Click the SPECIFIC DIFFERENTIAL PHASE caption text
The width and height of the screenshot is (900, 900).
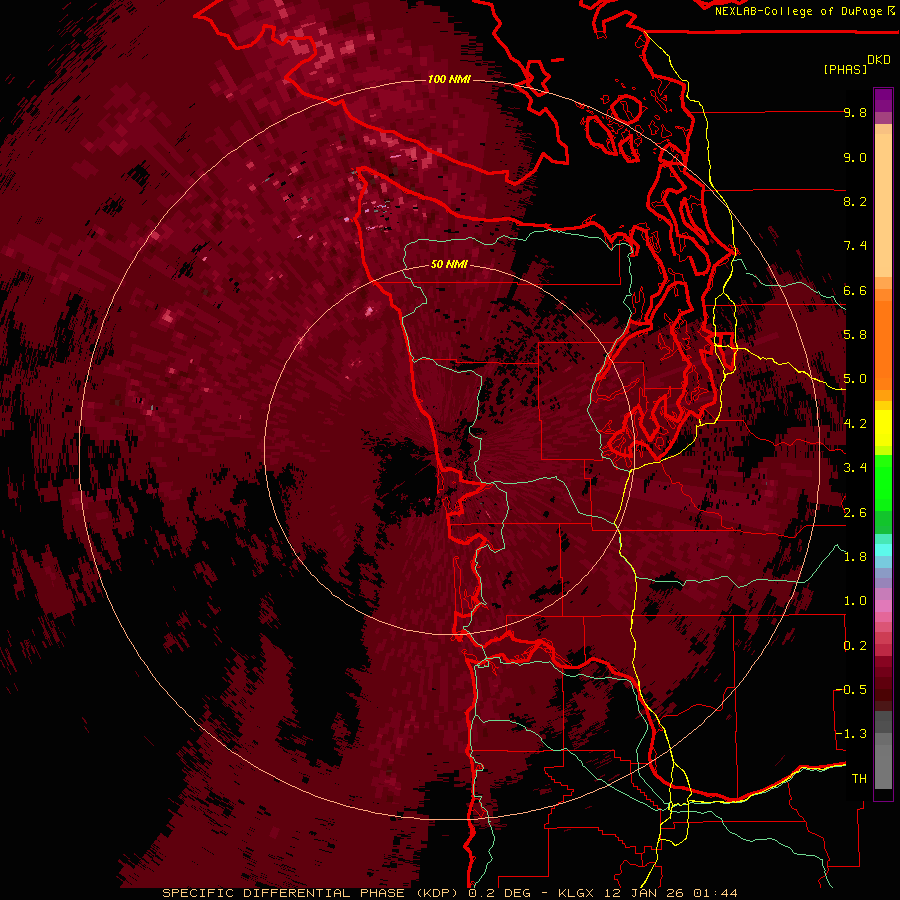pos(285,893)
